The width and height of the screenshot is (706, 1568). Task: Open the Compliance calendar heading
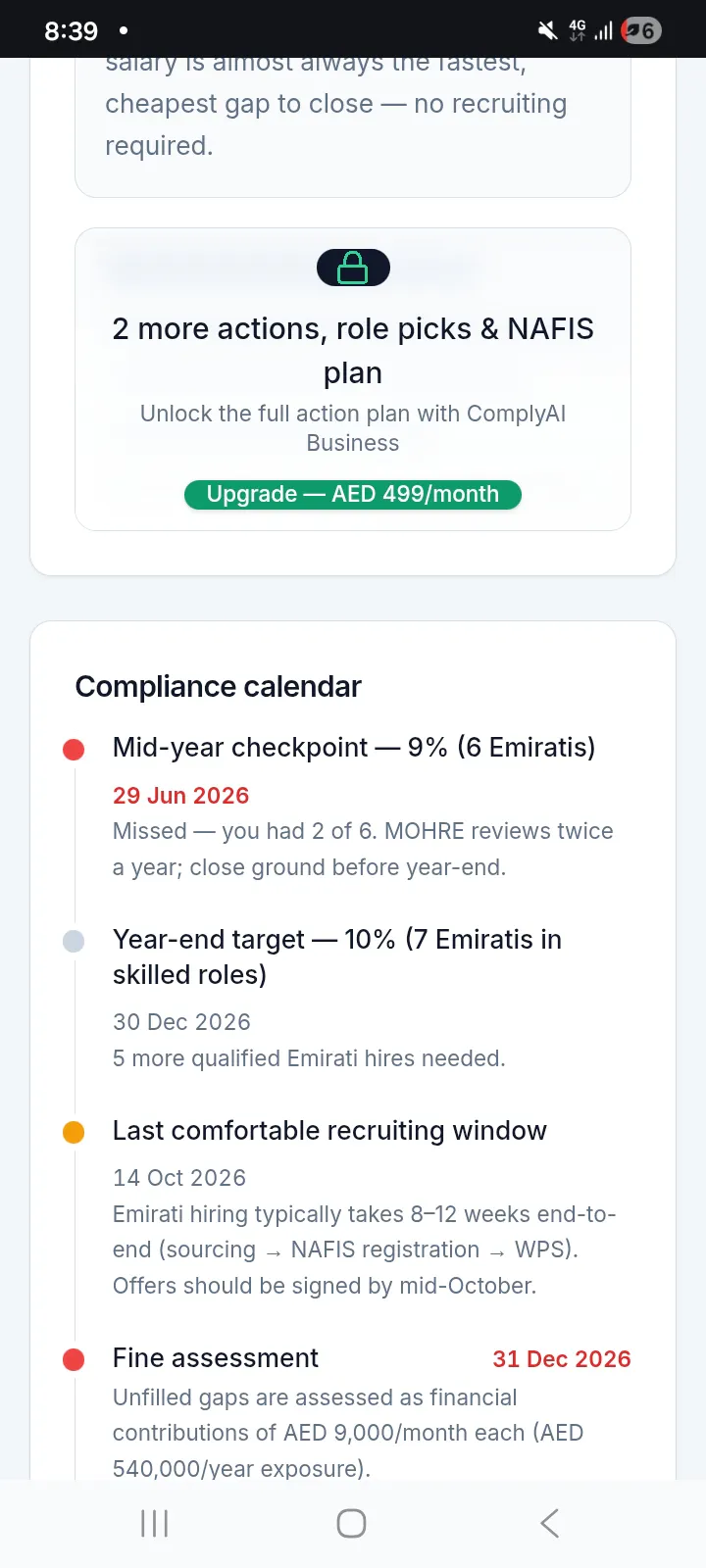[x=218, y=686]
